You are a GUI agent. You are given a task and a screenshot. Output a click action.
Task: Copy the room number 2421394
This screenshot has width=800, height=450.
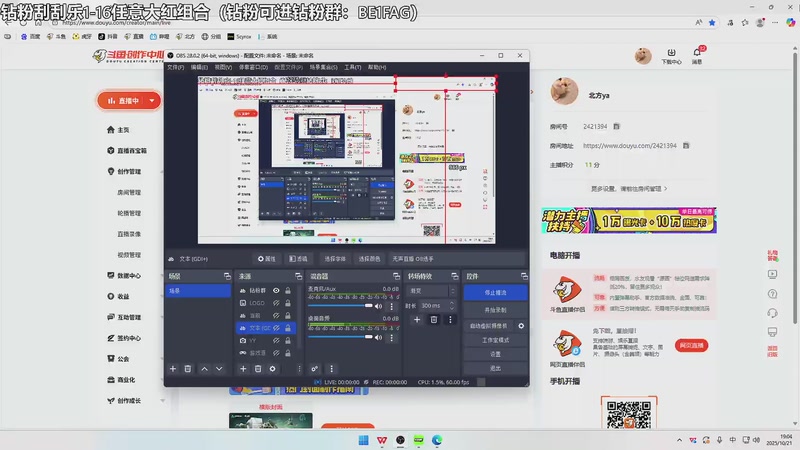pyautogui.click(x=616, y=127)
